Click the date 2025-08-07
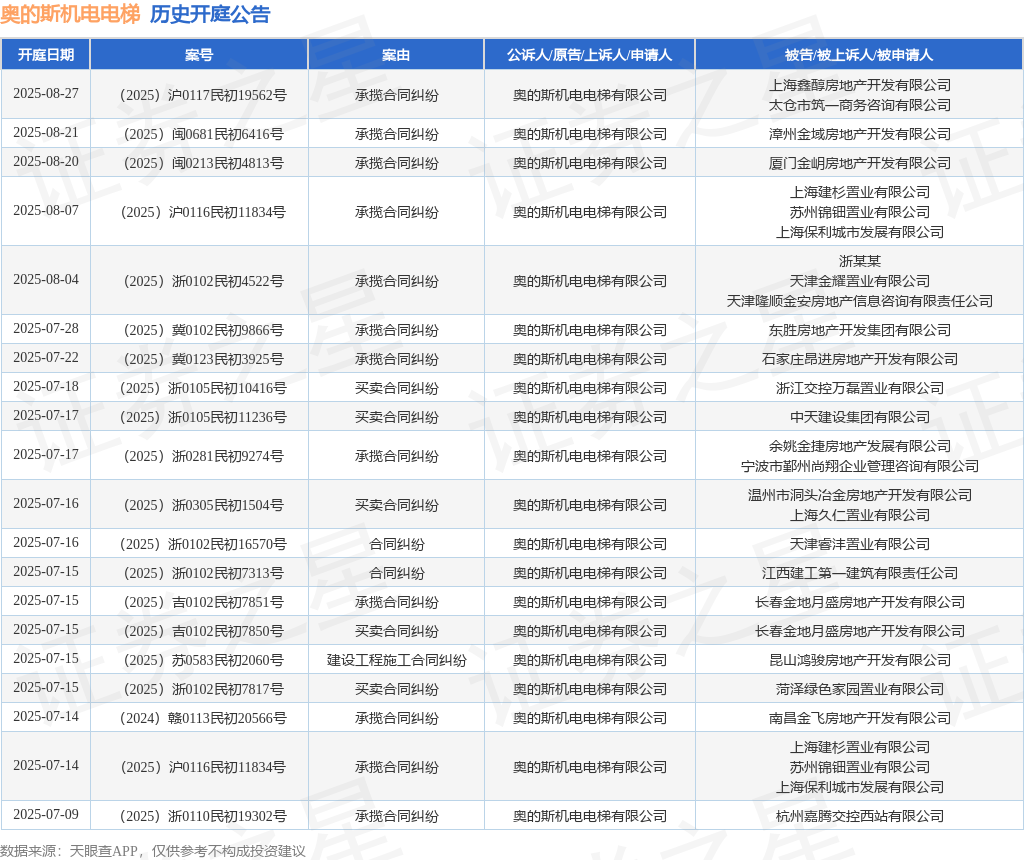 click(46, 210)
